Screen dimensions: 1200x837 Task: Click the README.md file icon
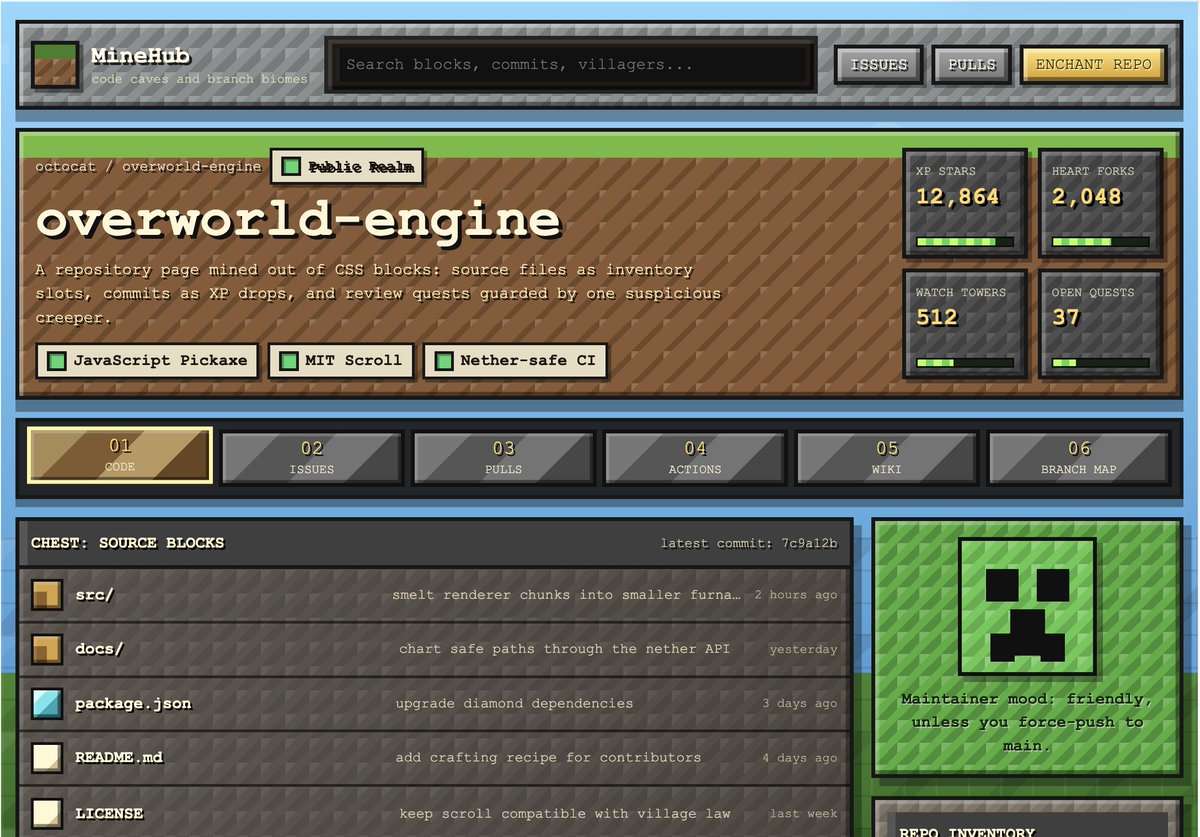click(x=47, y=757)
